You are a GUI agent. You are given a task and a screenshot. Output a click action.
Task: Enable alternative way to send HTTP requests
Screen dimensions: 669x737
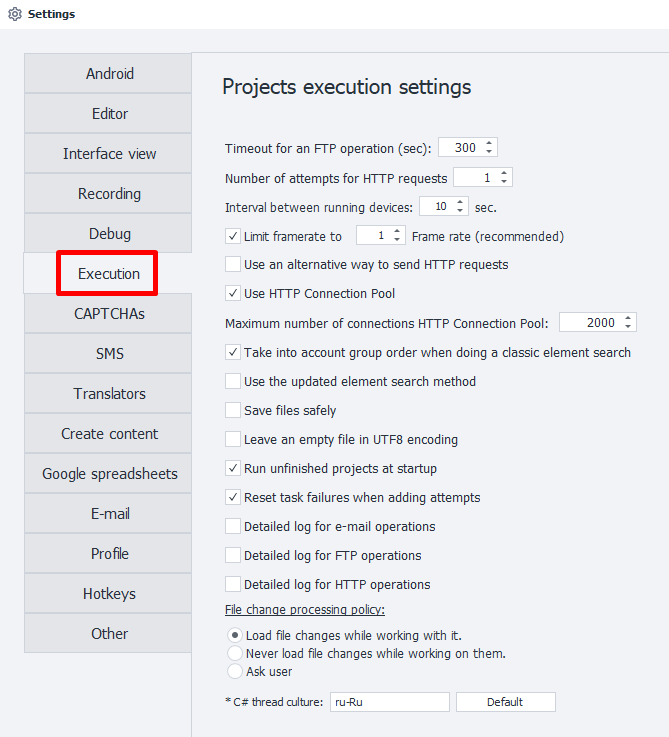point(233,265)
